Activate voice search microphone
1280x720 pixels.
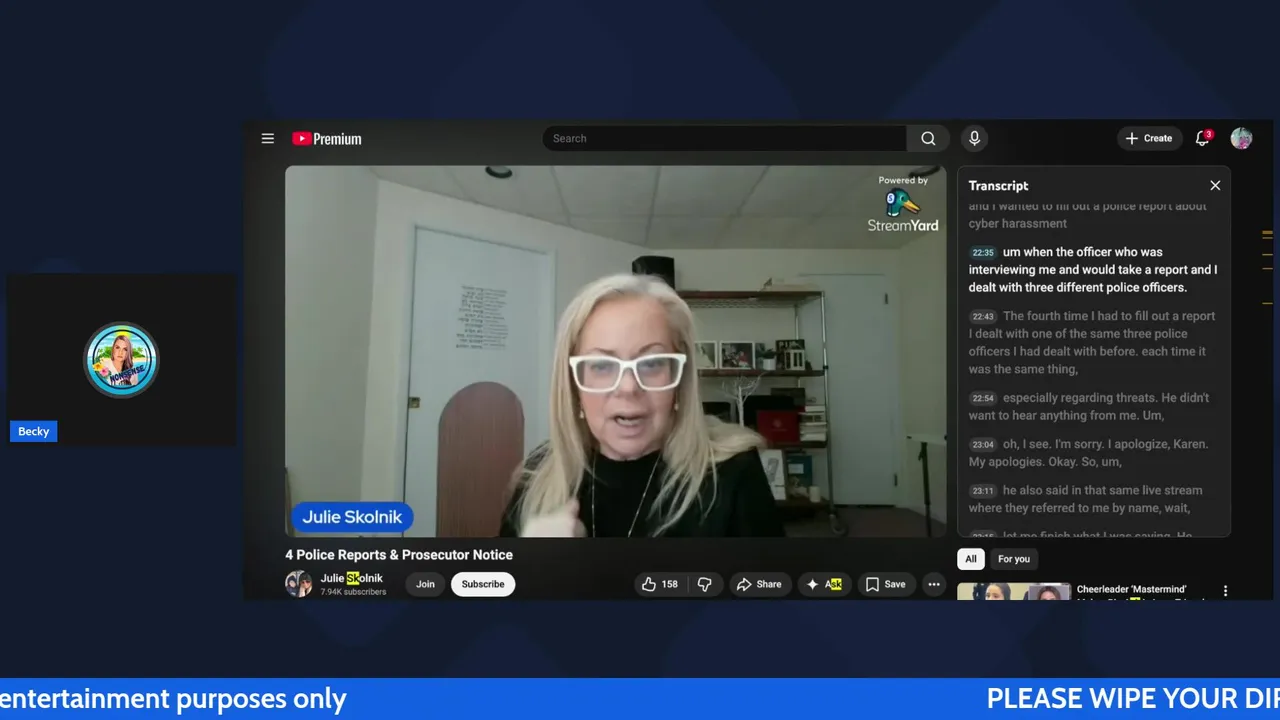pyautogui.click(x=974, y=139)
